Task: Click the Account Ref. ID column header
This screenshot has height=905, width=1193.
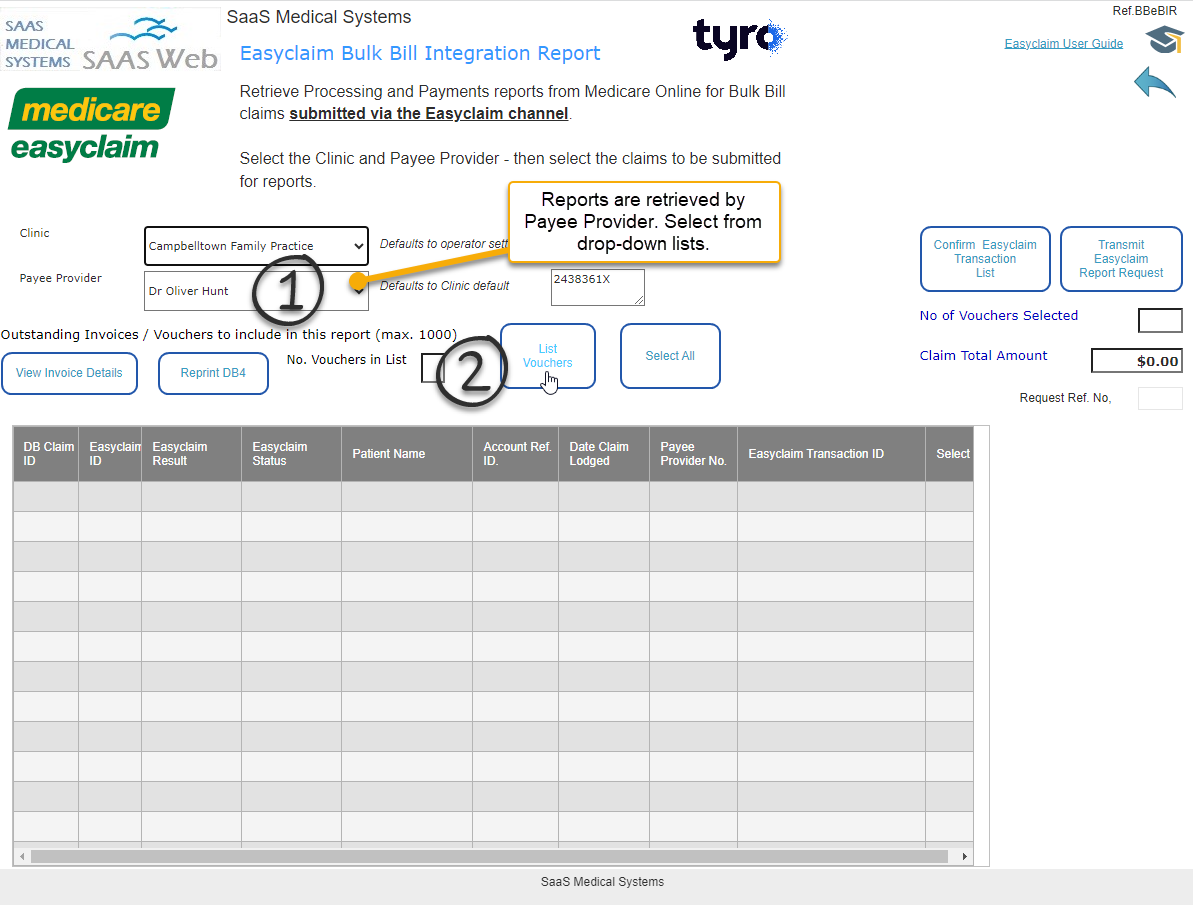Action: (516, 454)
